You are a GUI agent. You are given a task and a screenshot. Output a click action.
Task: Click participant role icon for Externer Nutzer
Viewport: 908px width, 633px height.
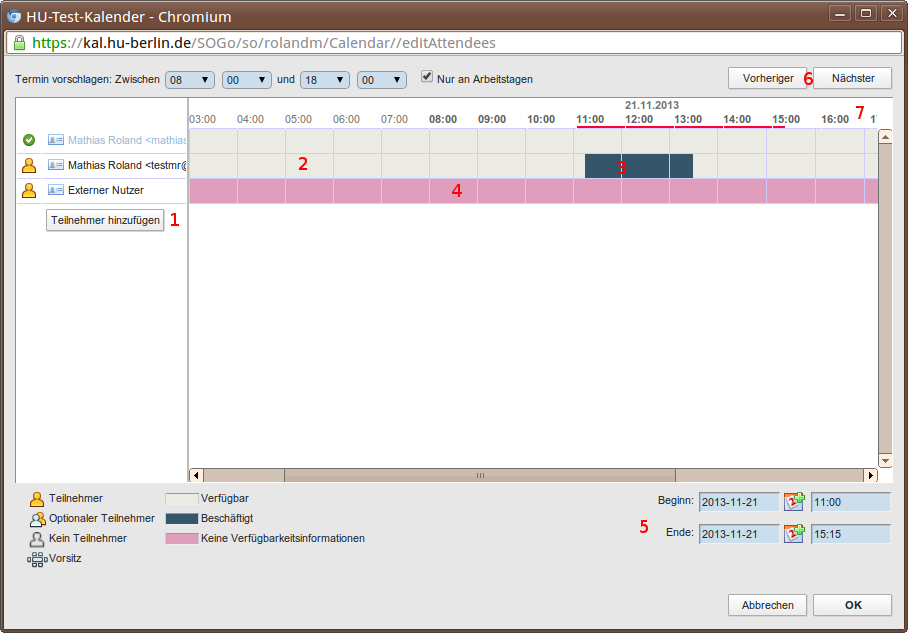click(29, 190)
